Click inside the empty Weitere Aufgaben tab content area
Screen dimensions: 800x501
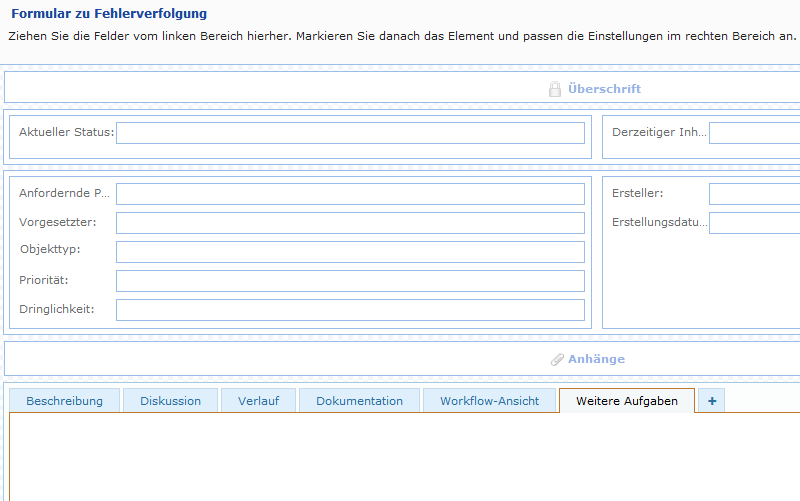(405, 457)
